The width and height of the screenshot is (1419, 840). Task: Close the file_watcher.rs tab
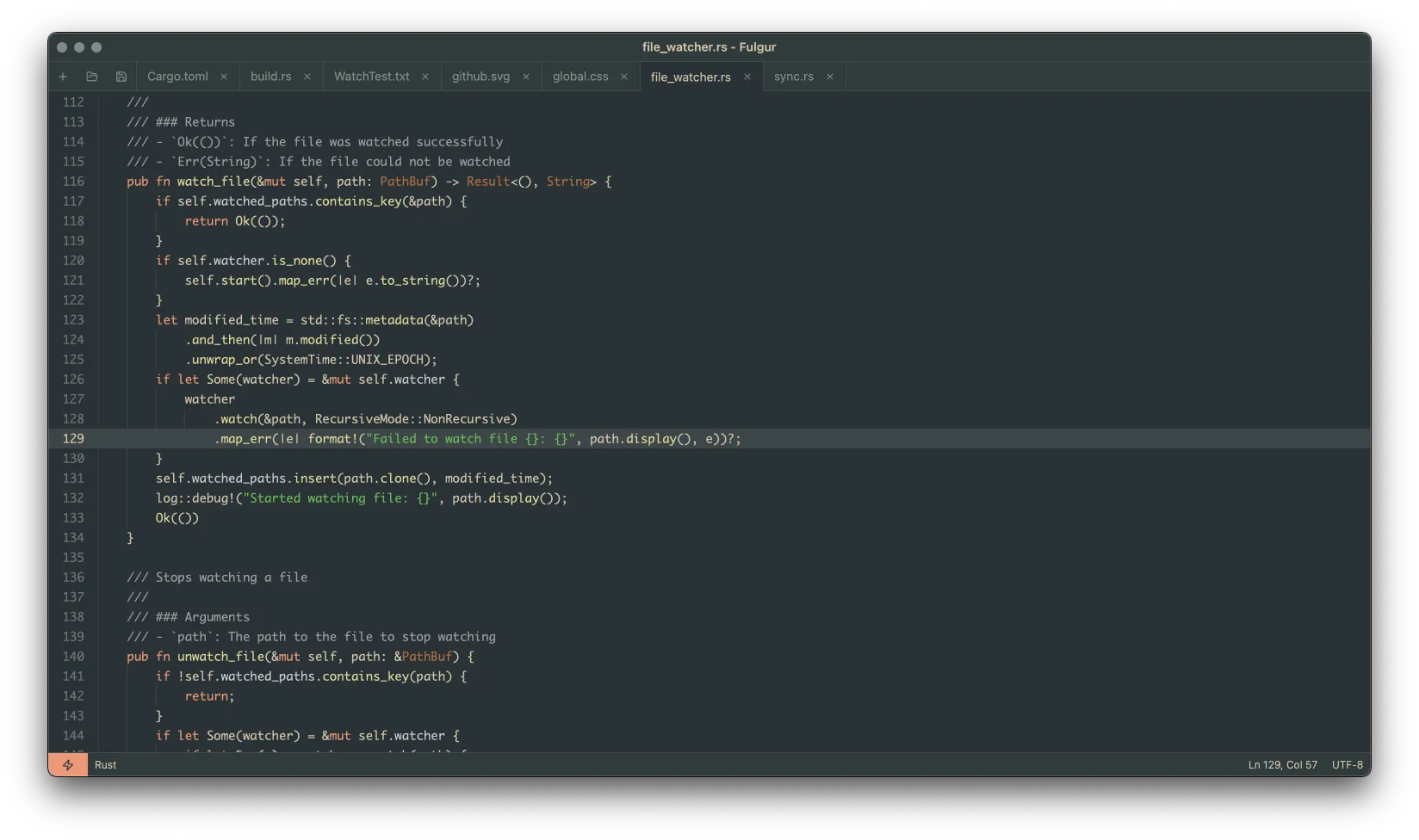point(747,77)
